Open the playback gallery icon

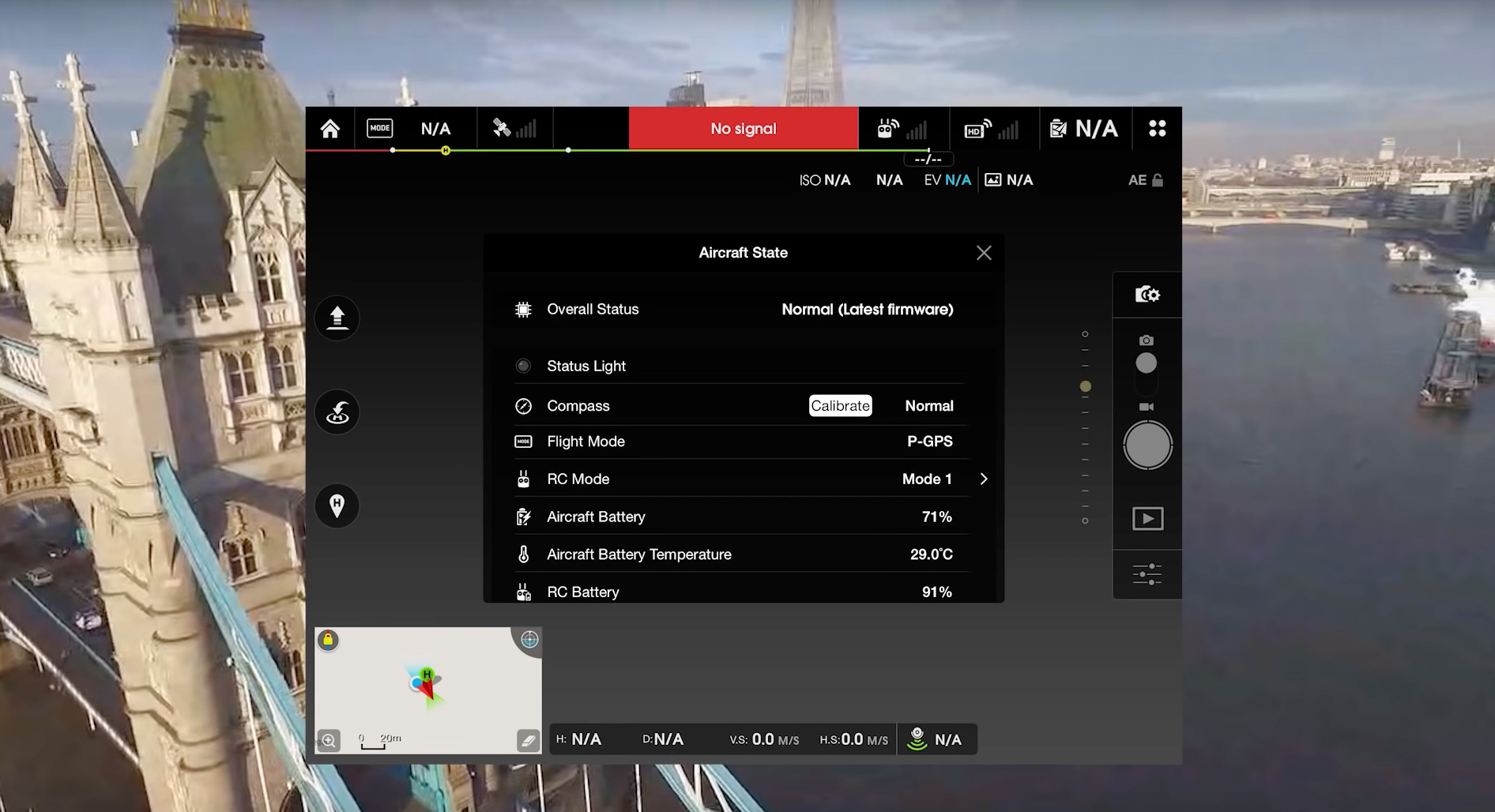pyautogui.click(x=1147, y=519)
